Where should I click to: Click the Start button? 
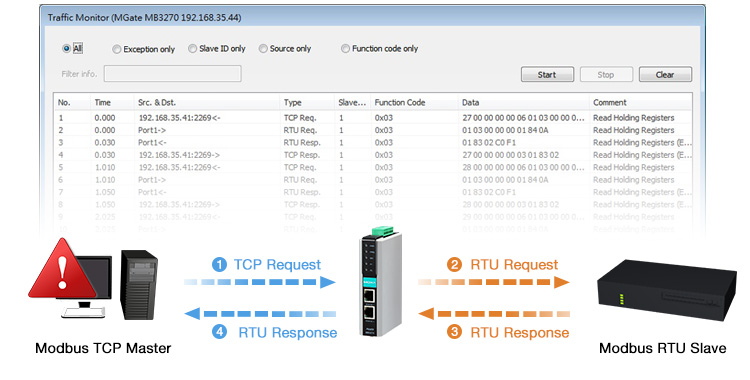coord(547,75)
